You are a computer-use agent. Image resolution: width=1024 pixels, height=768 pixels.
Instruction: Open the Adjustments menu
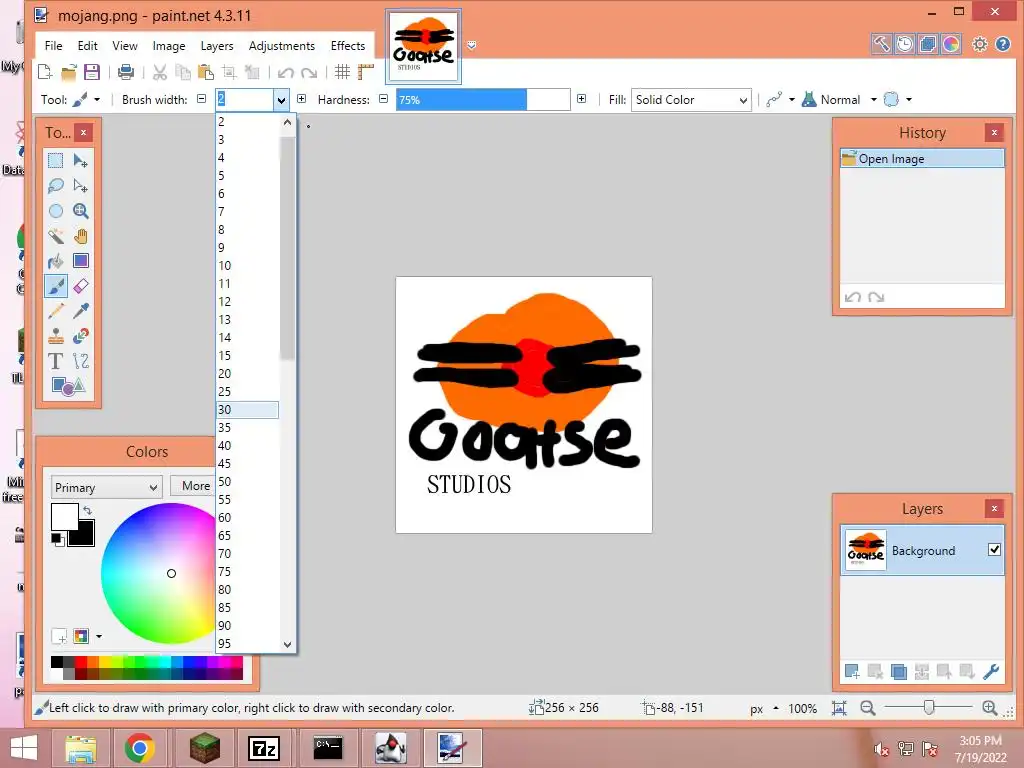tap(281, 46)
